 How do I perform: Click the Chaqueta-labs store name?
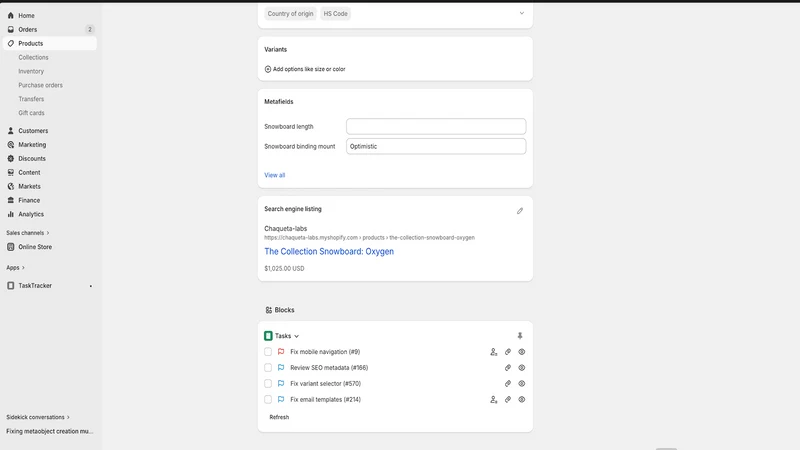[x=286, y=229]
